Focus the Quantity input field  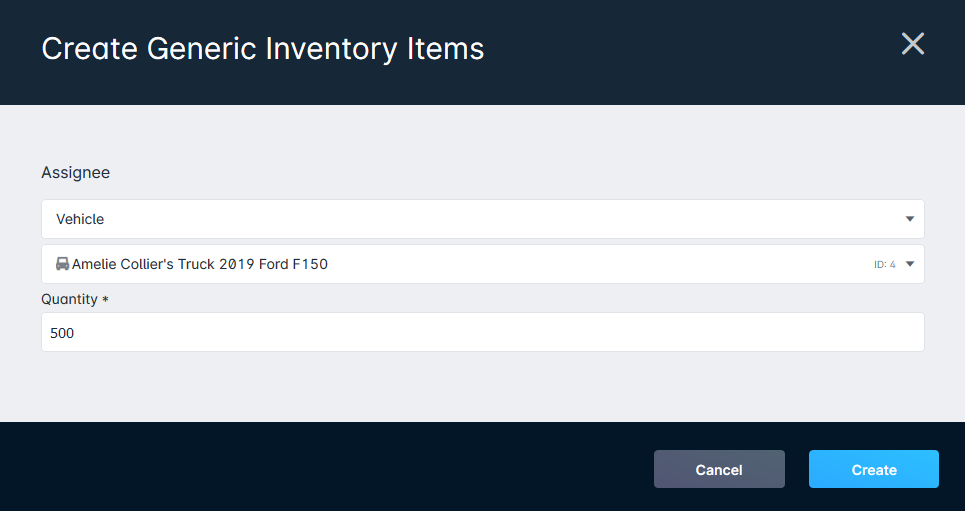tap(482, 332)
